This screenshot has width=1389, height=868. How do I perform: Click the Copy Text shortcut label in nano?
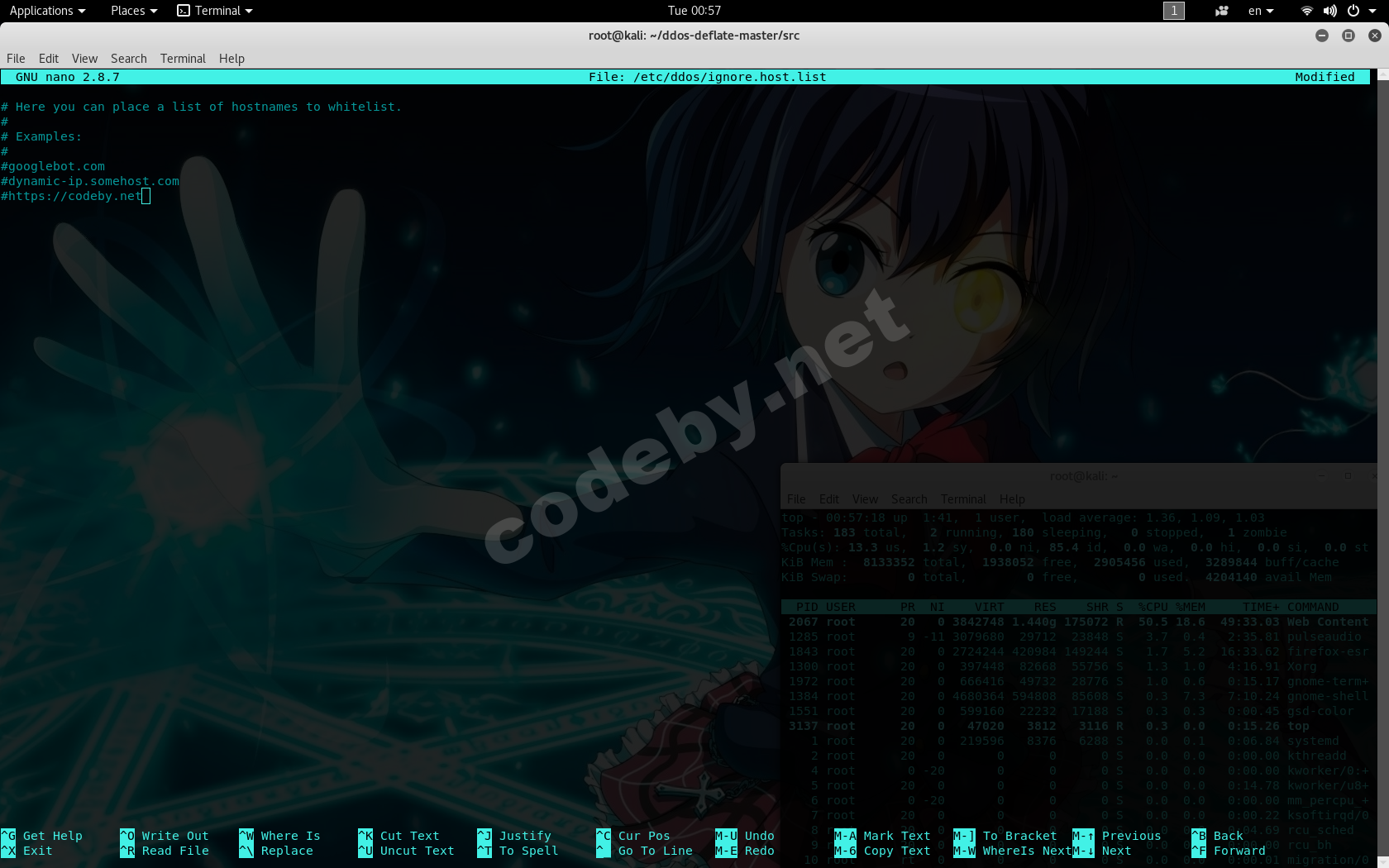coord(897,851)
